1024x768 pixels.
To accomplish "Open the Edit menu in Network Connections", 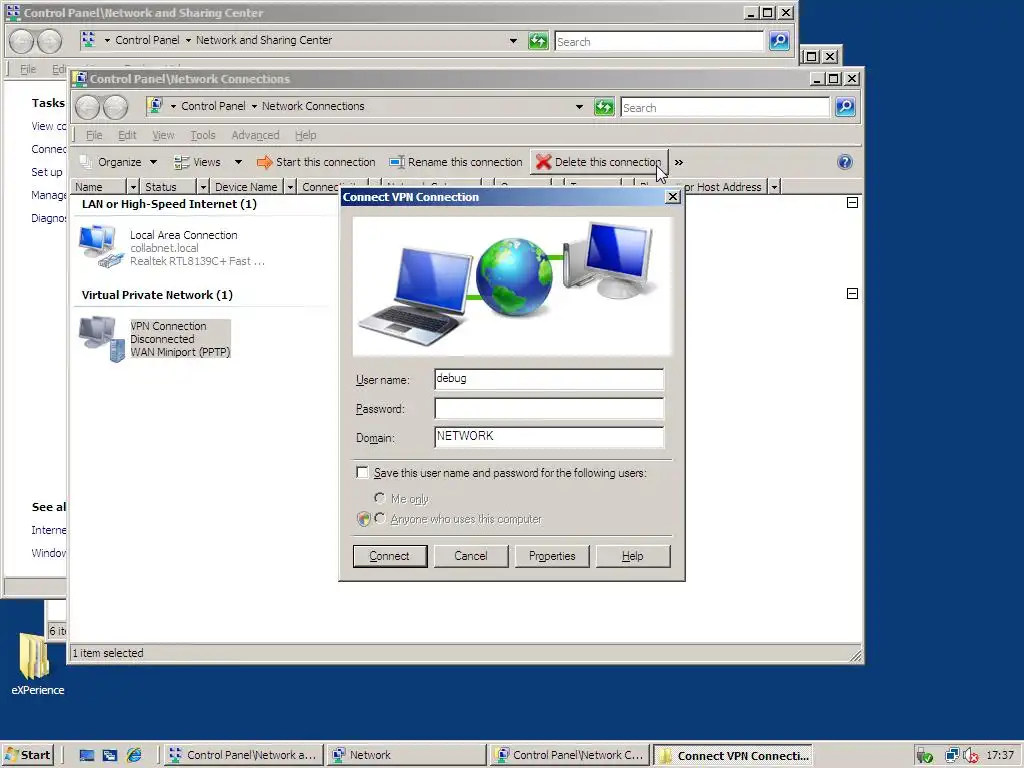I will [x=127, y=135].
